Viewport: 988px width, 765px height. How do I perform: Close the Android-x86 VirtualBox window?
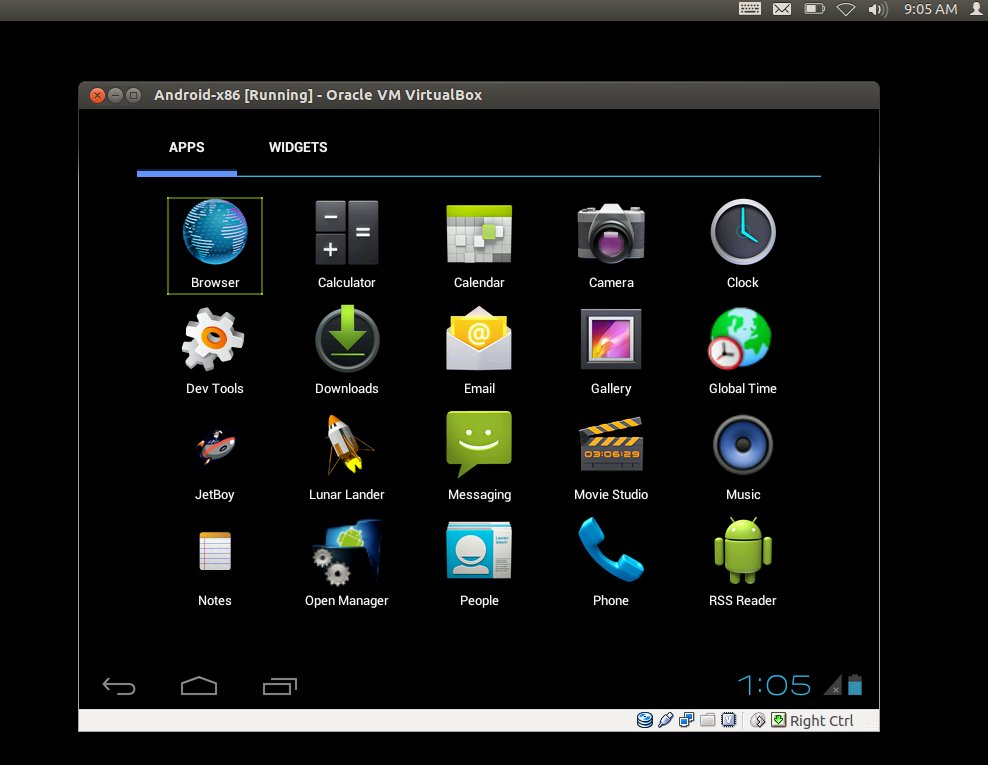click(x=97, y=95)
